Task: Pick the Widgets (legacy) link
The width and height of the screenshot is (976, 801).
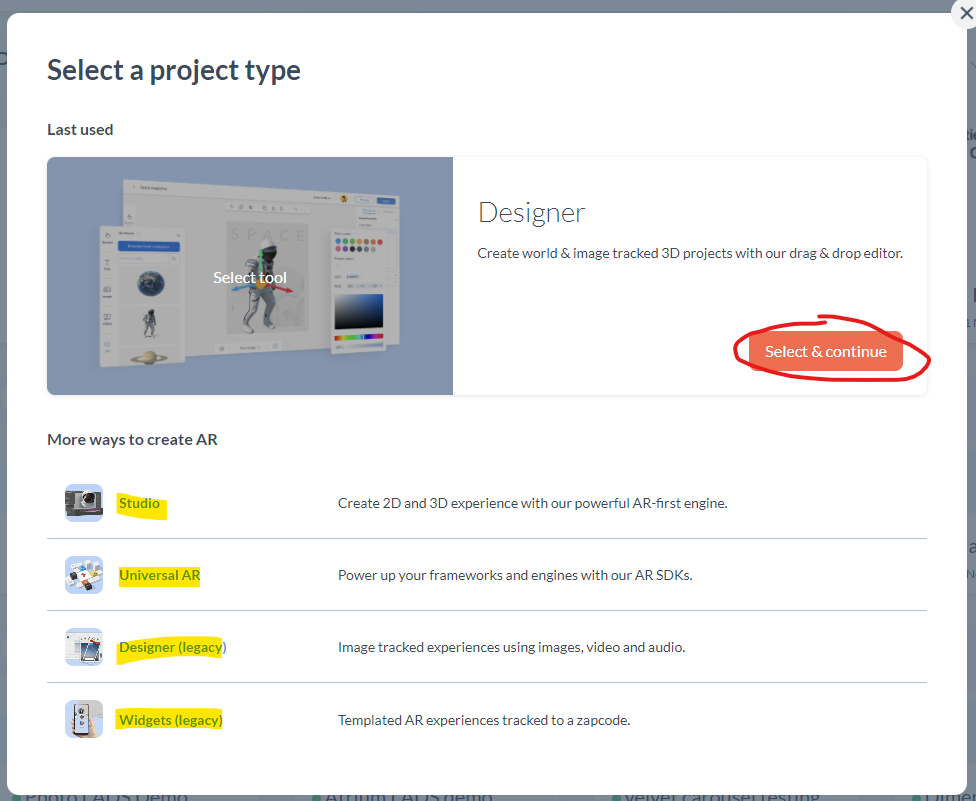Action: (170, 720)
